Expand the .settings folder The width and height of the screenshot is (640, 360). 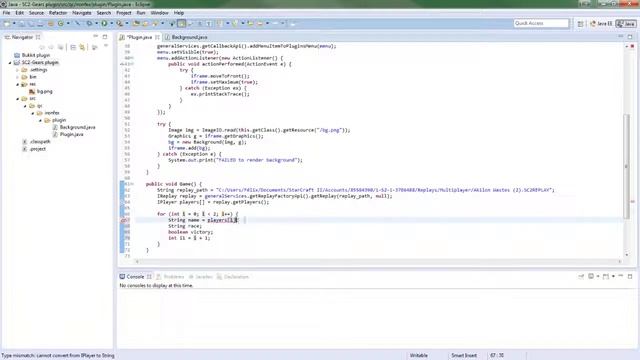pos(18,70)
